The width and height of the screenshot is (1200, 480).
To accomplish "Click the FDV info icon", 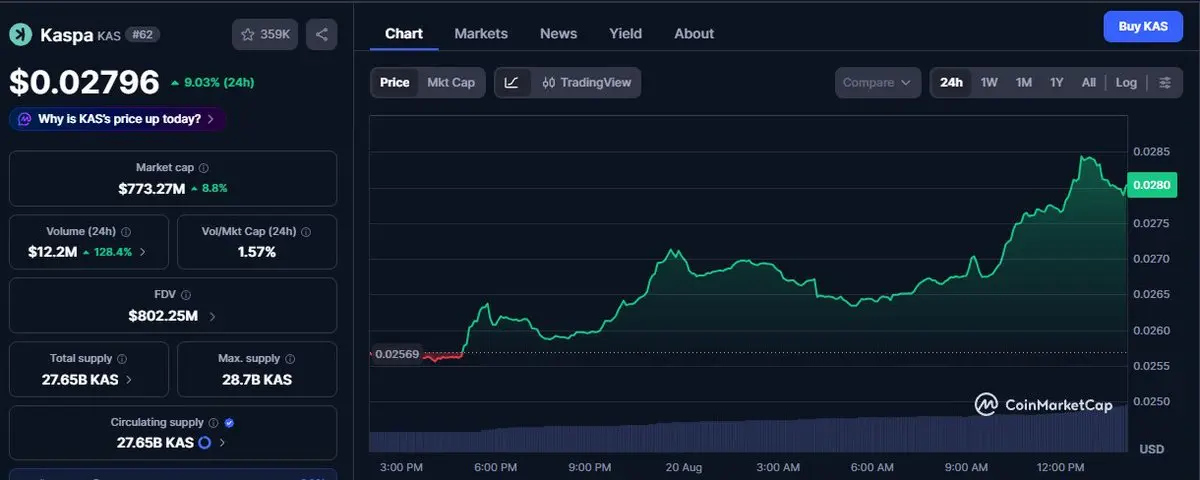I will 186,295.
